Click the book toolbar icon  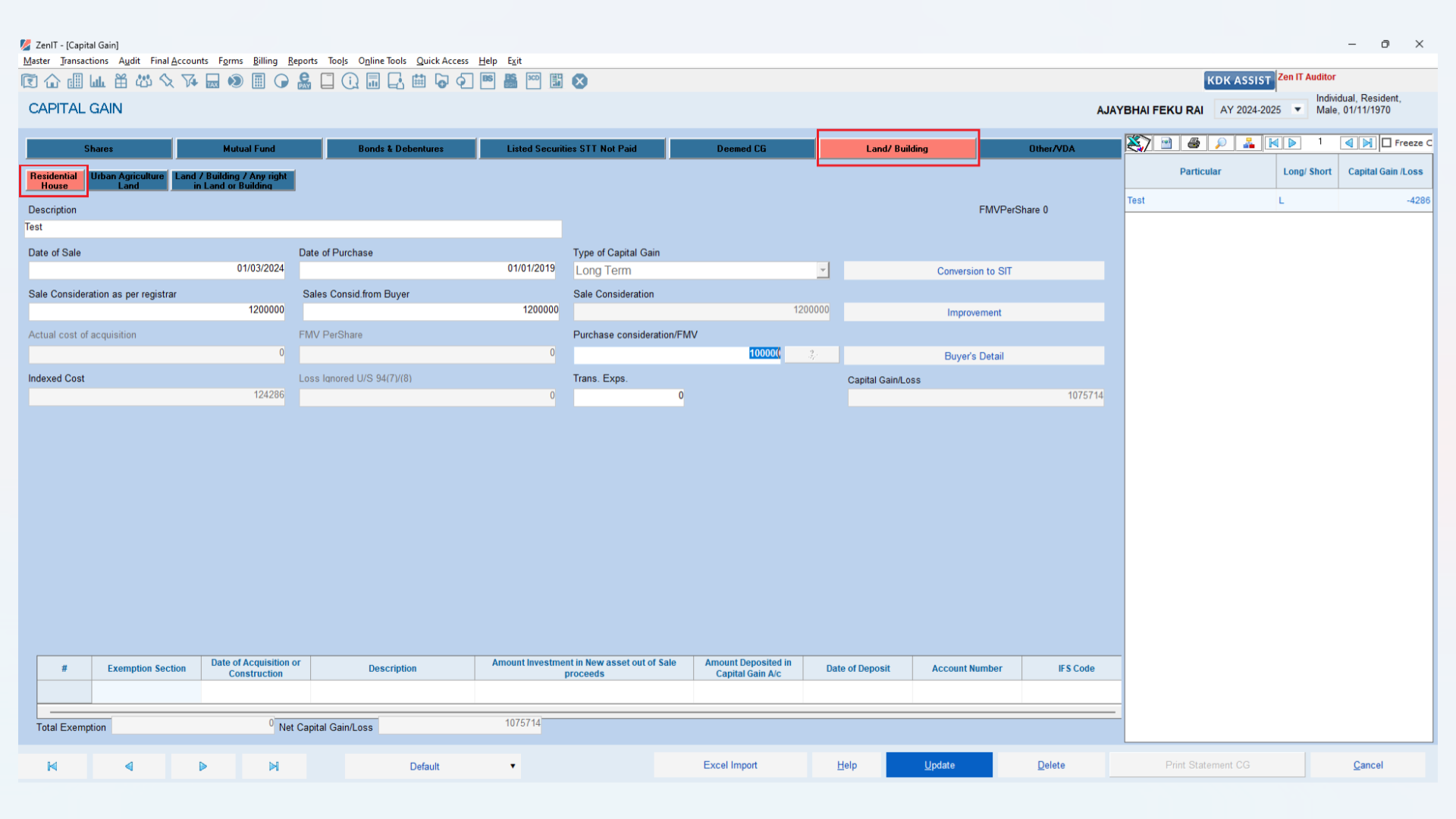point(327,81)
